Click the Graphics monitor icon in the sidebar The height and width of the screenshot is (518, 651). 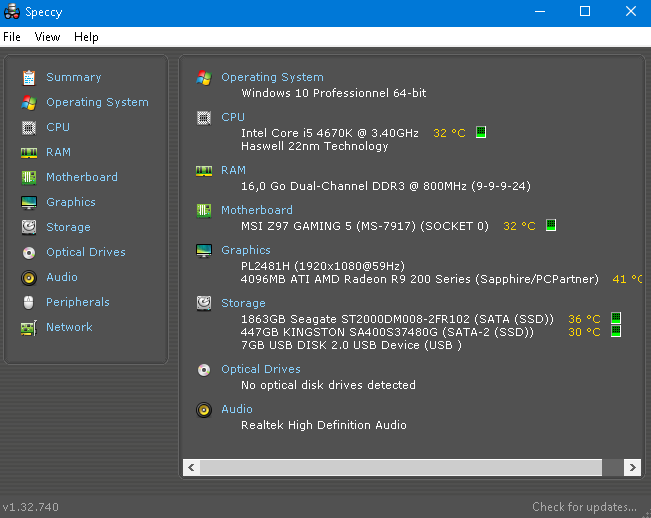coord(28,202)
